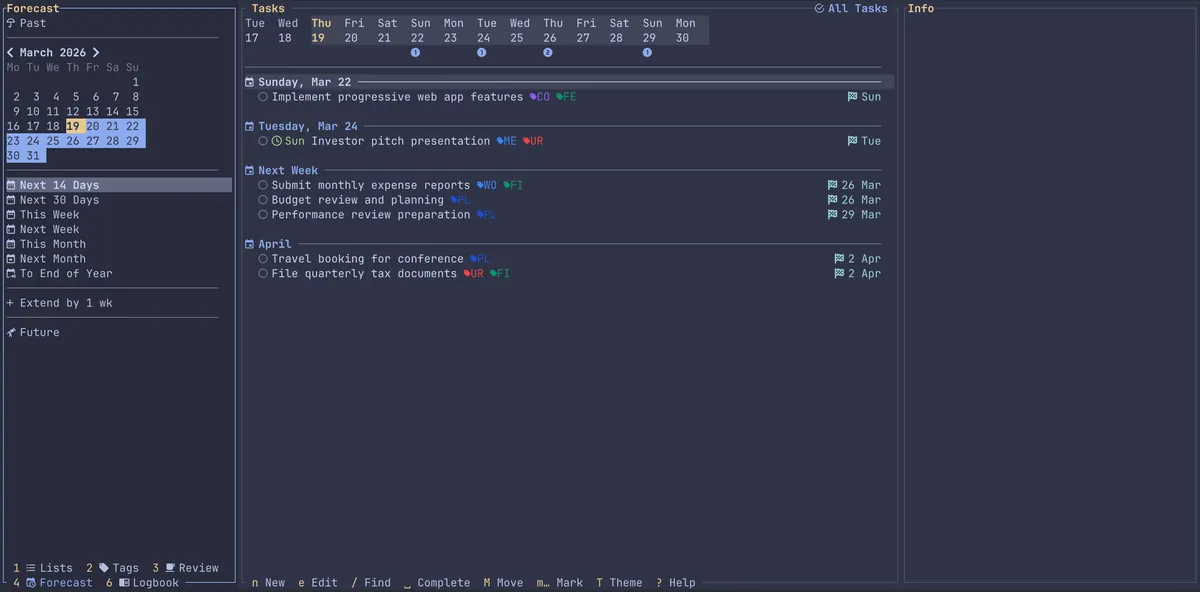1200x592 pixels.
Task: Complete File quarterly tax documents task
Action: [x=263, y=273]
